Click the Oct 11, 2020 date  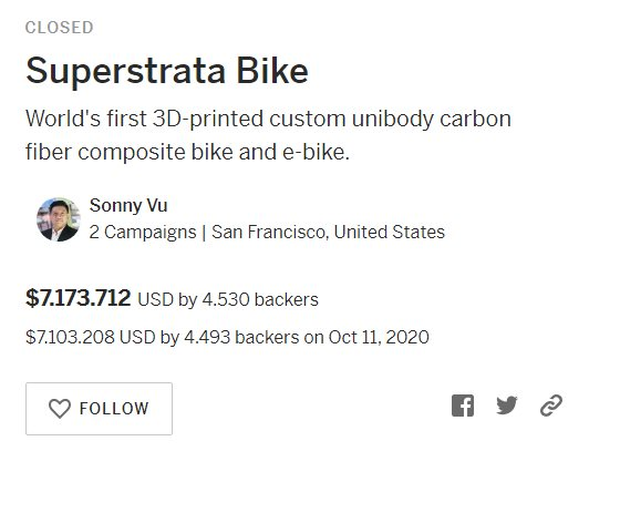379,337
